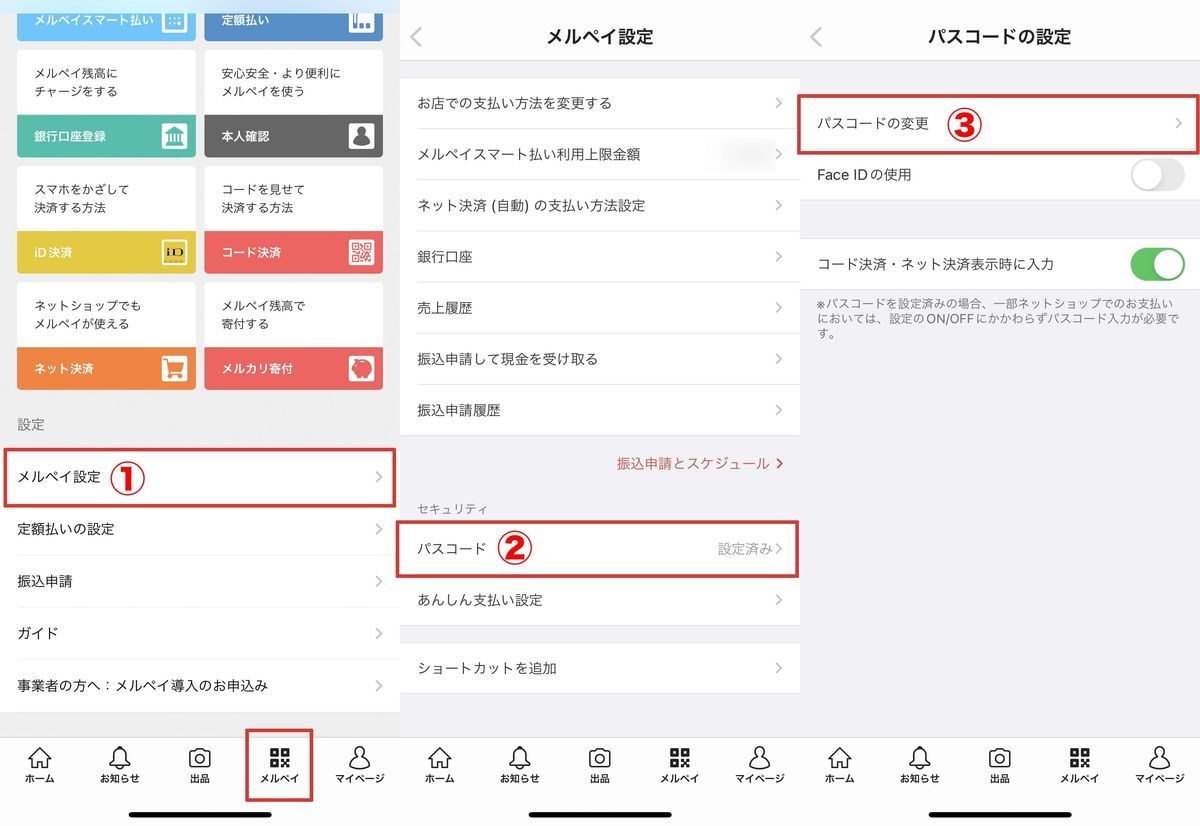The width and height of the screenshot is (1200, 826).
Task: Tap マイページ icon on メルペイ設定 screen tab bar
Action: [760, 758]
